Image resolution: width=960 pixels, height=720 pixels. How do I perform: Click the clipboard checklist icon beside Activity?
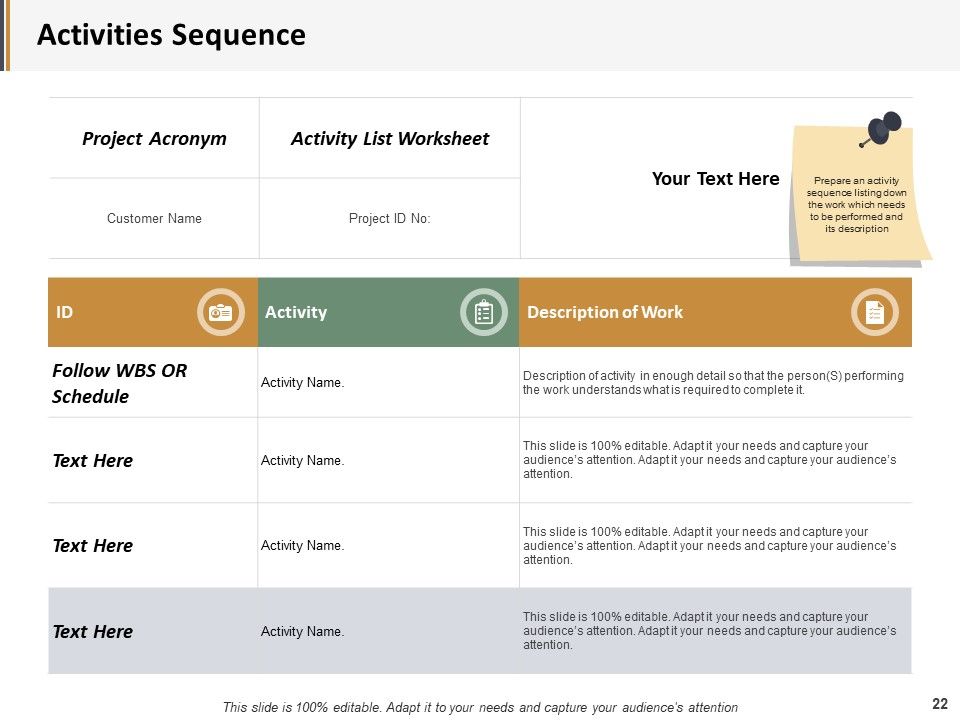(x=484, y=312)
